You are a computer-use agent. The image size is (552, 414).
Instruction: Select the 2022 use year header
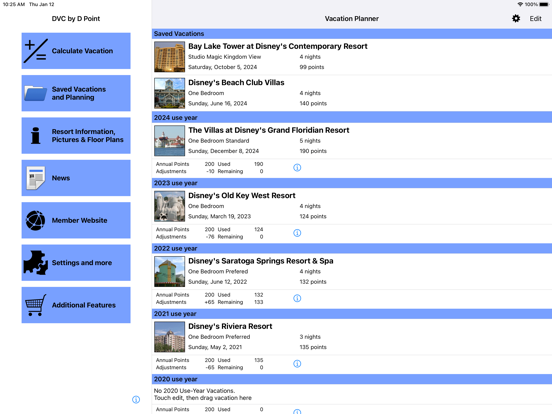(352, 249)
